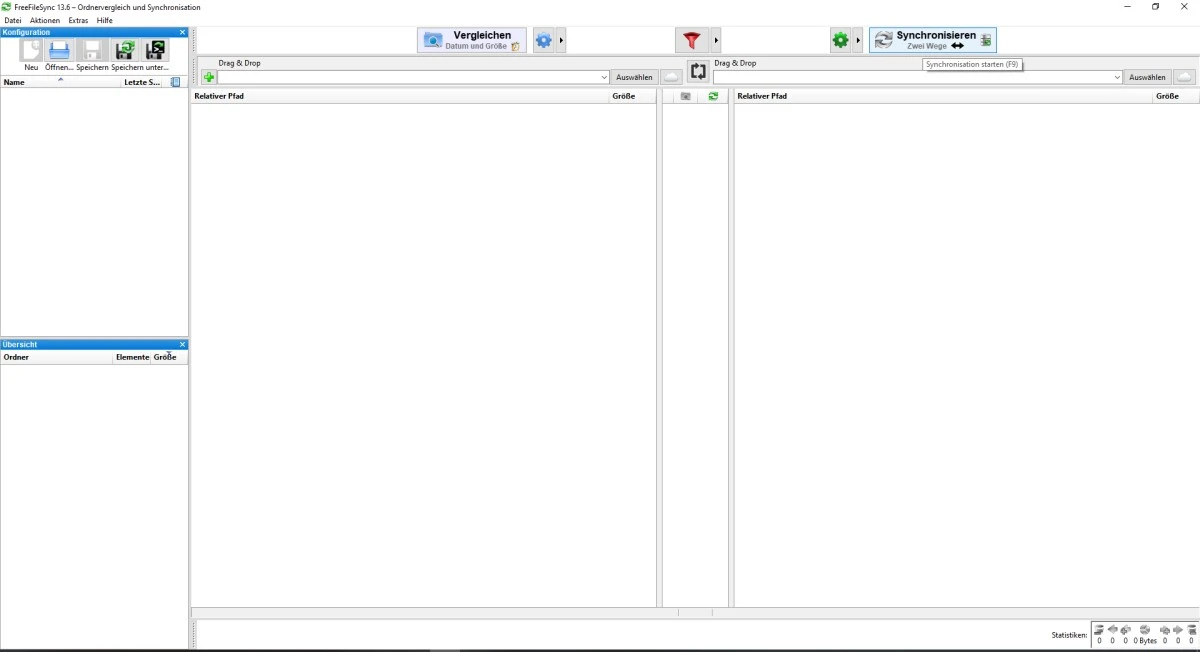1200x652 pixels.
Task: Create a new configuration with Neu icon
Action: pyautogui.click(x=32, y=50)
